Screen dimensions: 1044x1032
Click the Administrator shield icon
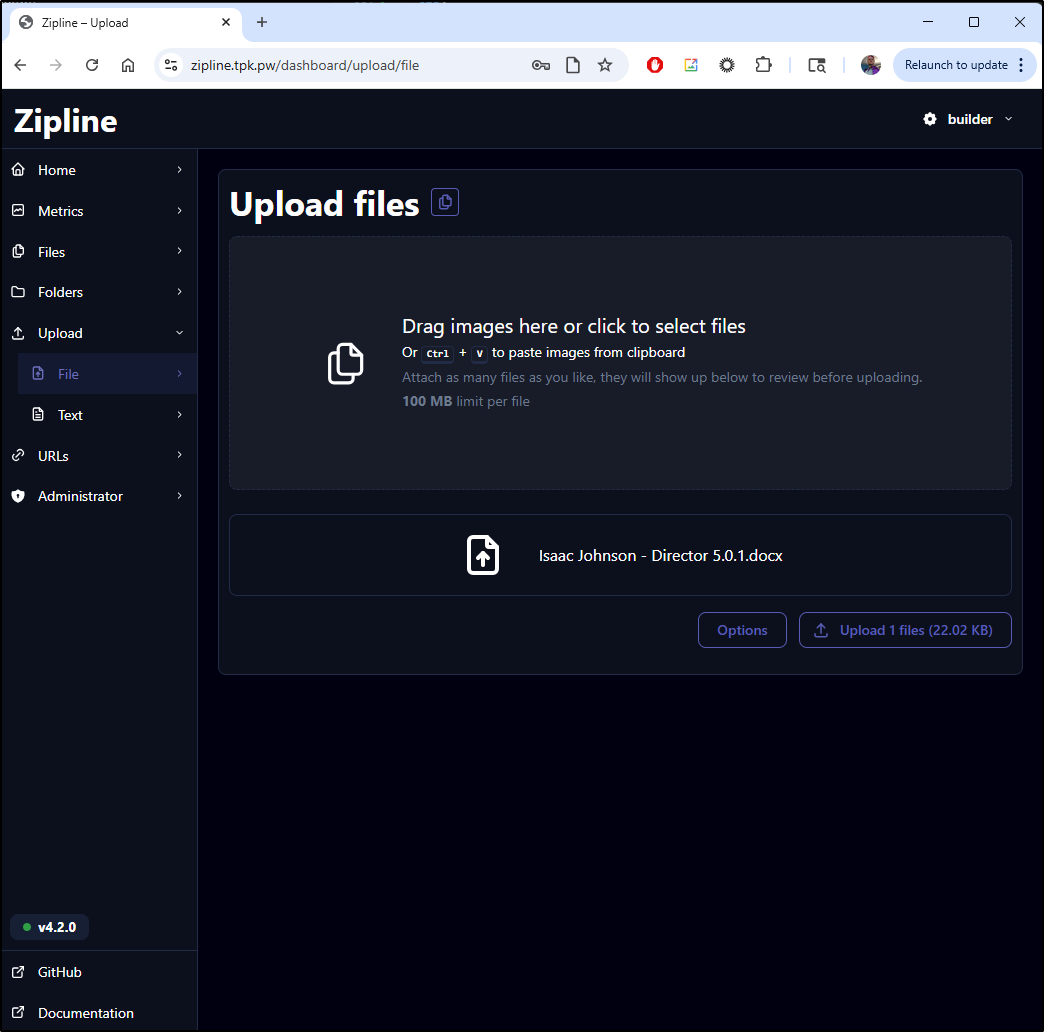pos(19,496)
